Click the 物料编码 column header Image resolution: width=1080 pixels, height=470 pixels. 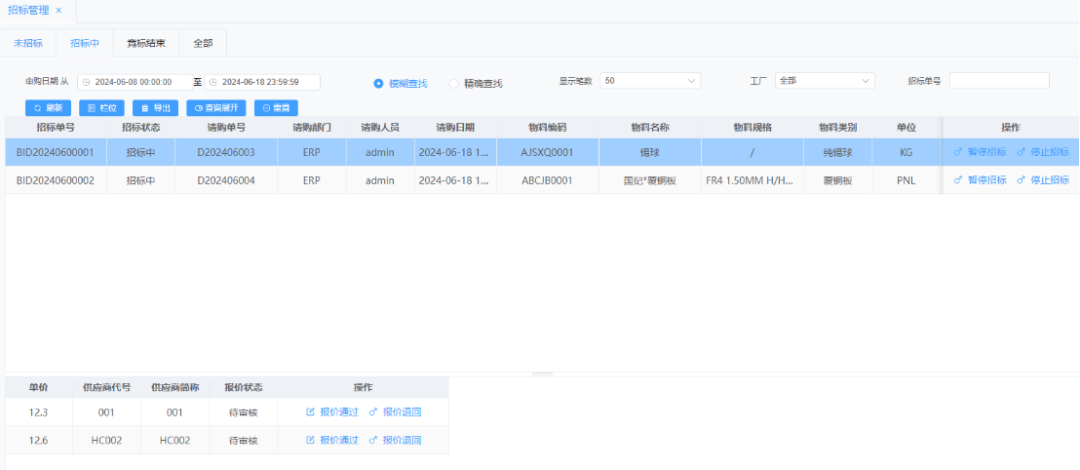[547, 127]
